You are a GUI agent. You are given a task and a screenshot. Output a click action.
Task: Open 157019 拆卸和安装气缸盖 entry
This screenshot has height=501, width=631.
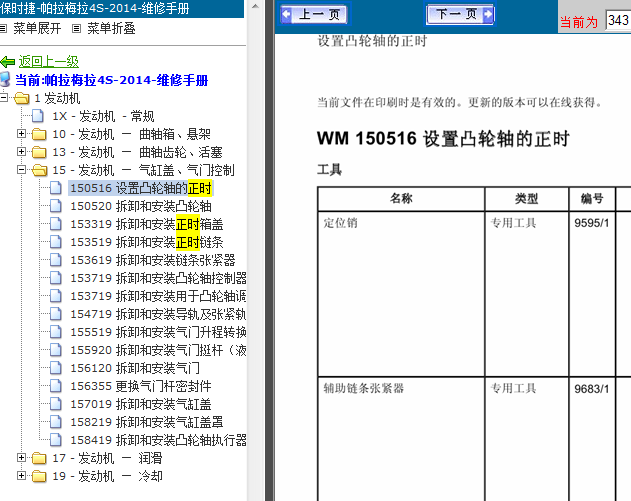click(141, 404)
